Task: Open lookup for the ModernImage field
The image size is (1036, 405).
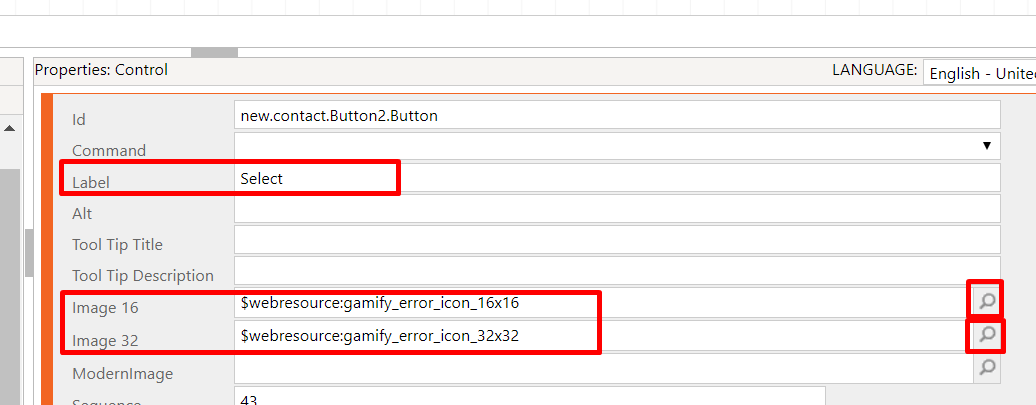Action: pyautogui.click(x=986, y=368)
